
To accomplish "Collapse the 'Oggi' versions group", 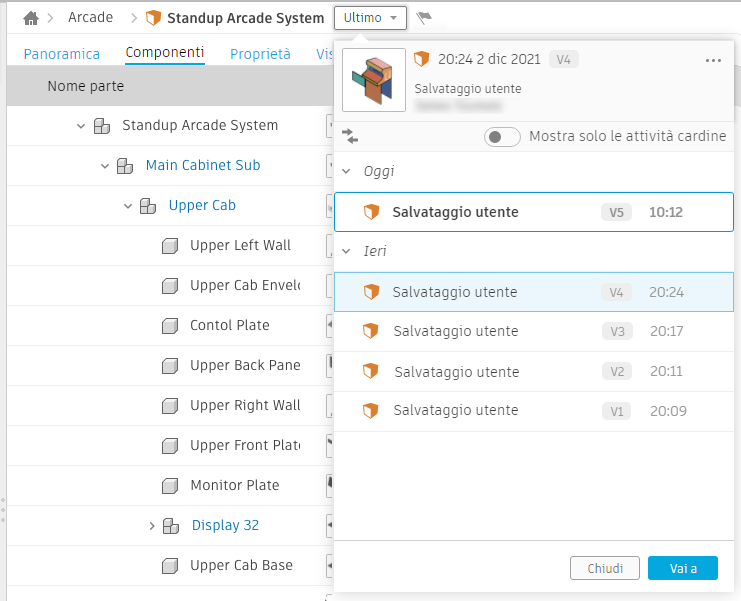I will [347, 171].
